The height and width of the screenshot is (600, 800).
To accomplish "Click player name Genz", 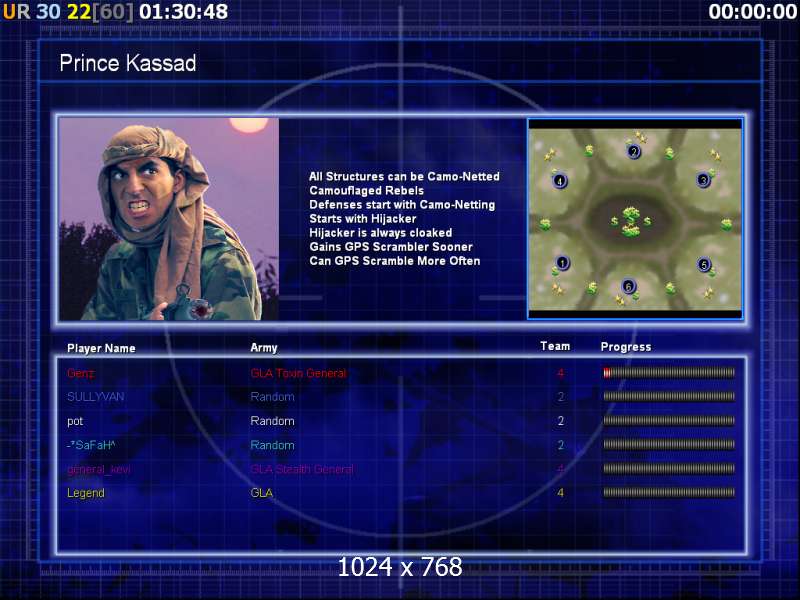I will coord(80,373).
